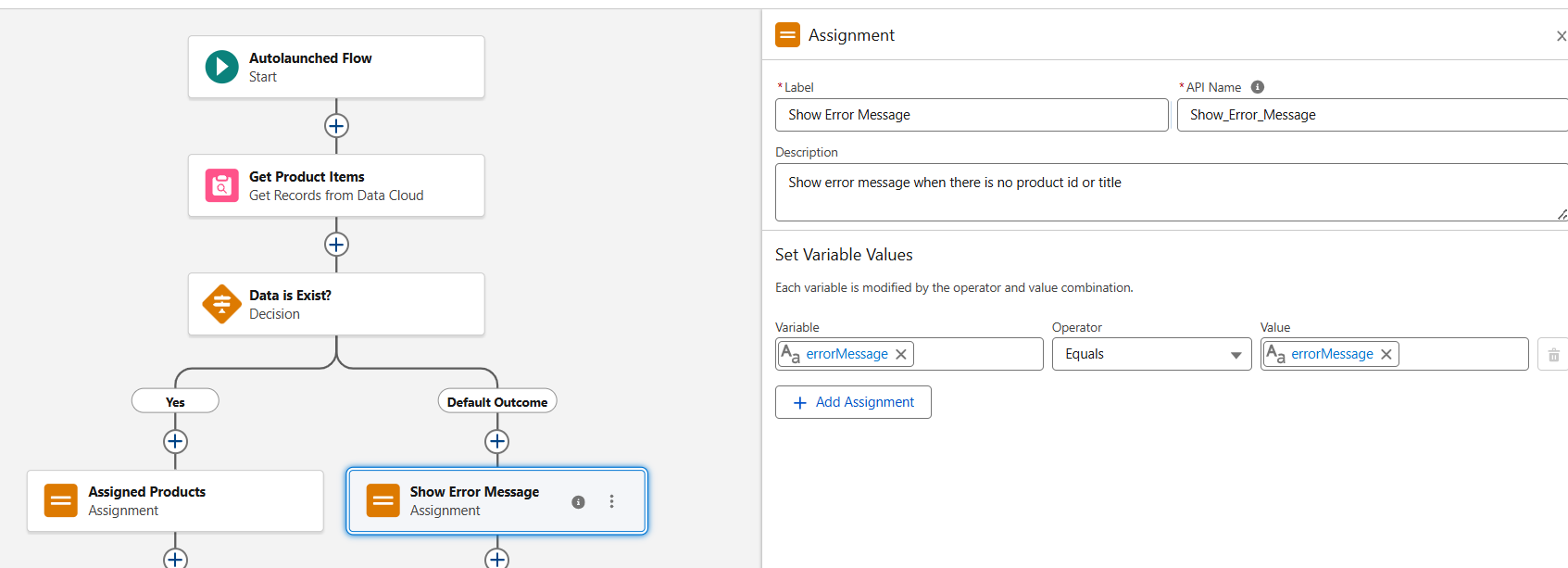Select the Get Product Items element icon

(221, 185)
